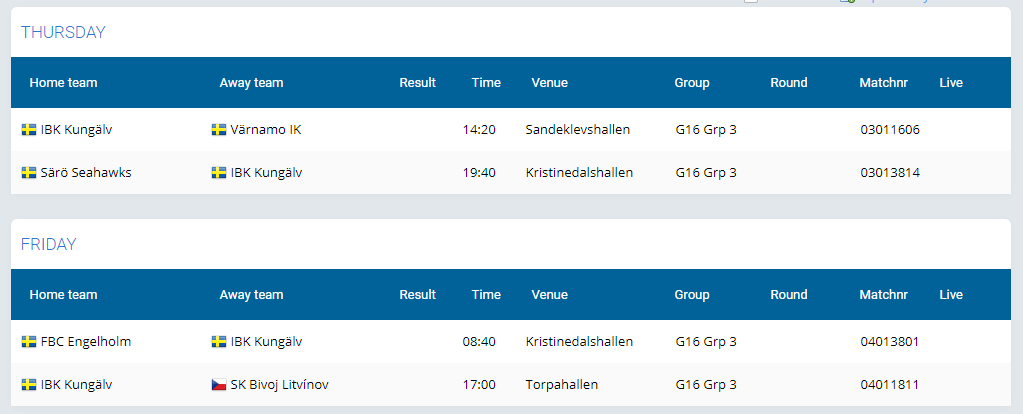The image size is (1023, 414).
Task: Click away team flag in the 19:40 match row
Action: pos(219,173)
